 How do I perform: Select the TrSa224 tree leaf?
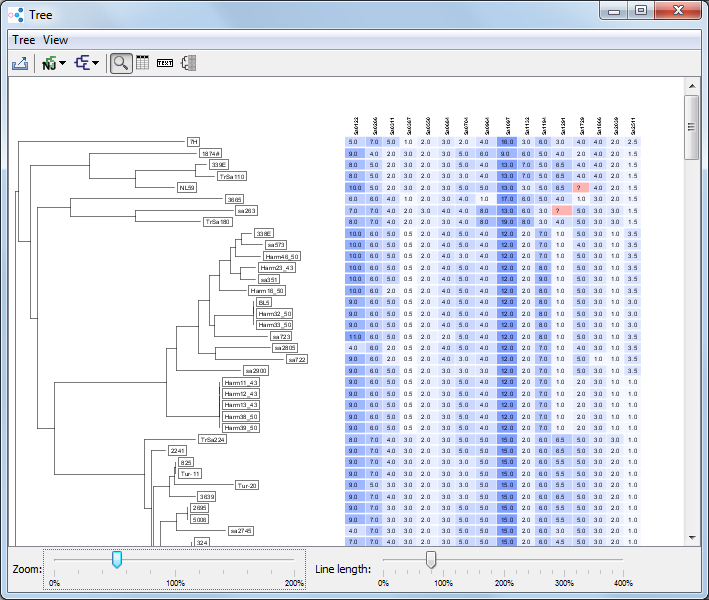click(212, 439)
